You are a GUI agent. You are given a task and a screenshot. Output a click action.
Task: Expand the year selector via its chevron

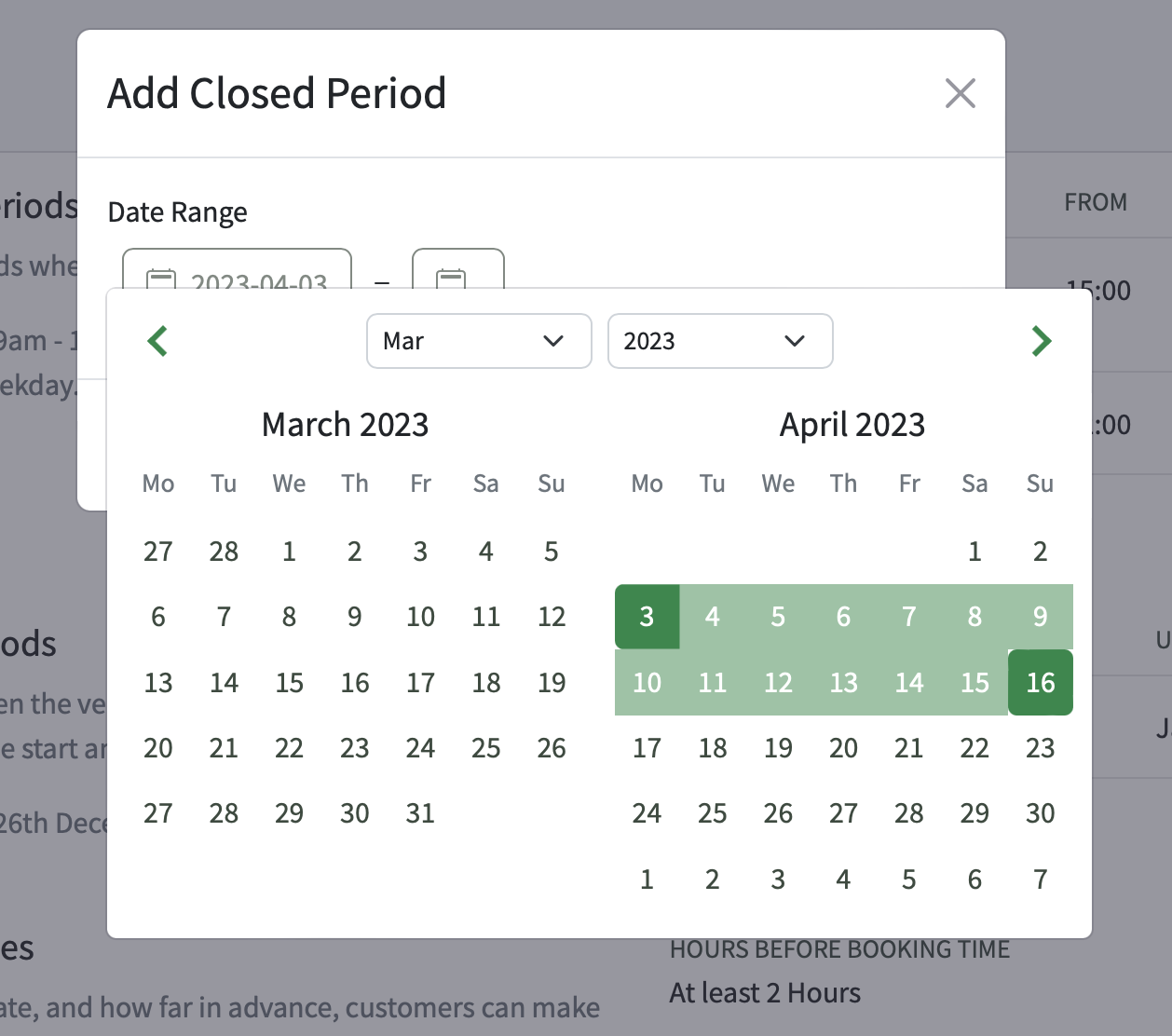795,341
